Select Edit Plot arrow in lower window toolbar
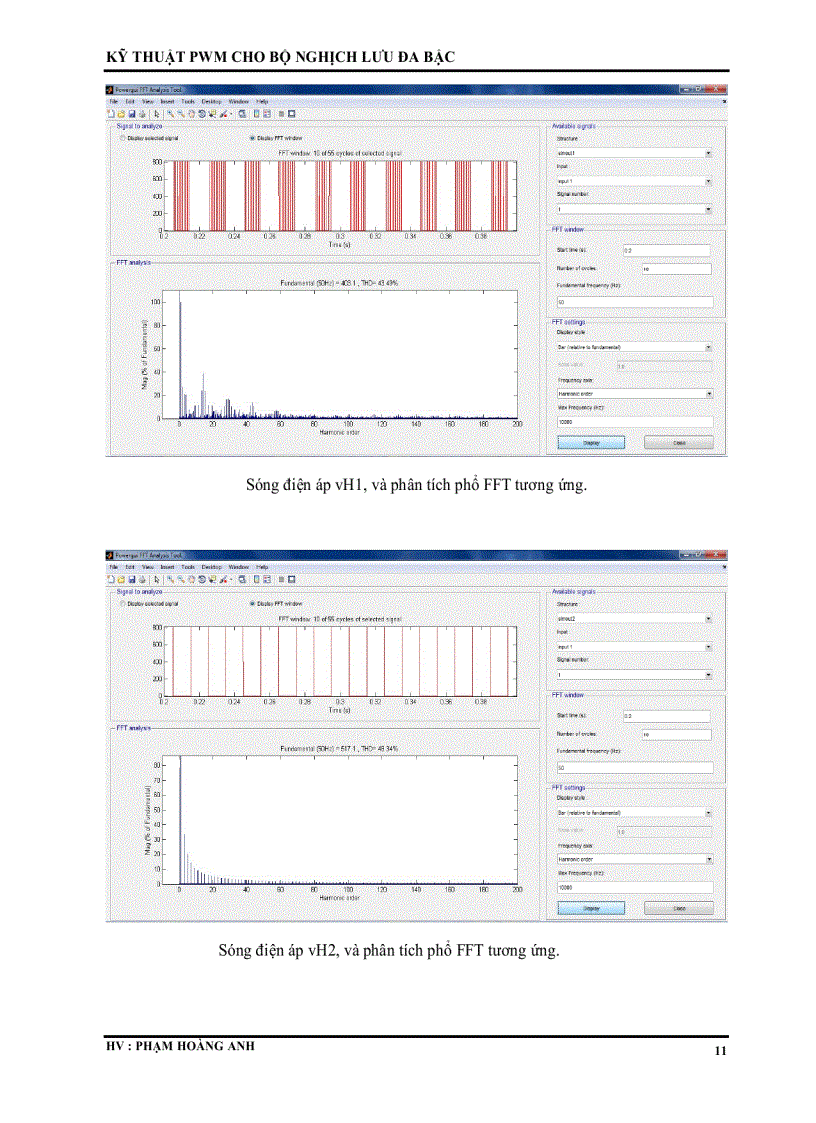The height and width of the screenshot is (1123, 816). (x=157, y=579)
